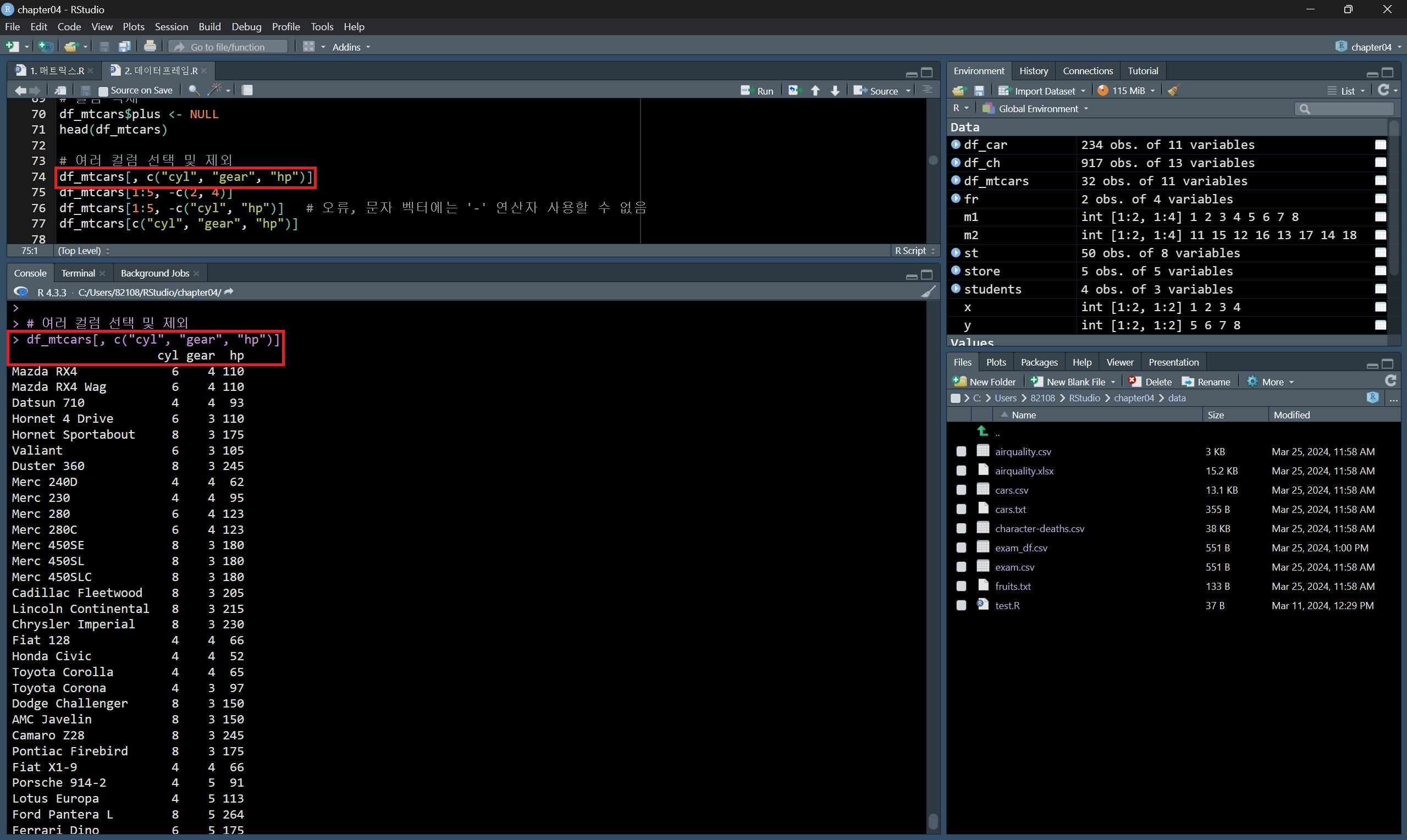Check the box next to cars.csv
The height and width of the screenshot is (840, 1407).
(961, 490)
